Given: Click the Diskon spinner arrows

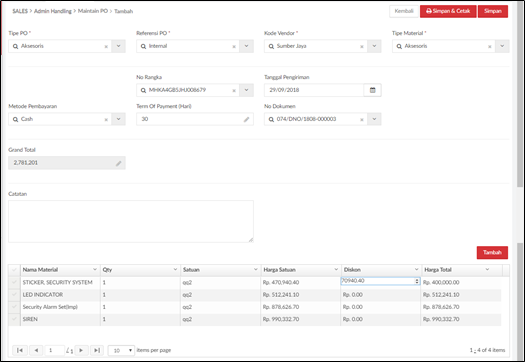Looking at the screenshot, I should point(417,281).
